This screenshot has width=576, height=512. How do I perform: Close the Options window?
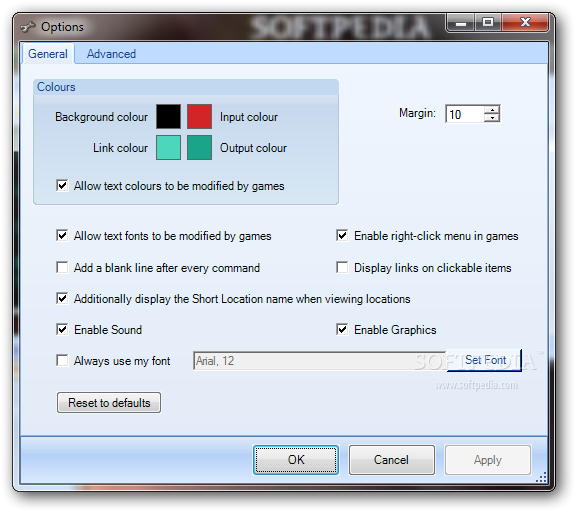tap(525, 23)
